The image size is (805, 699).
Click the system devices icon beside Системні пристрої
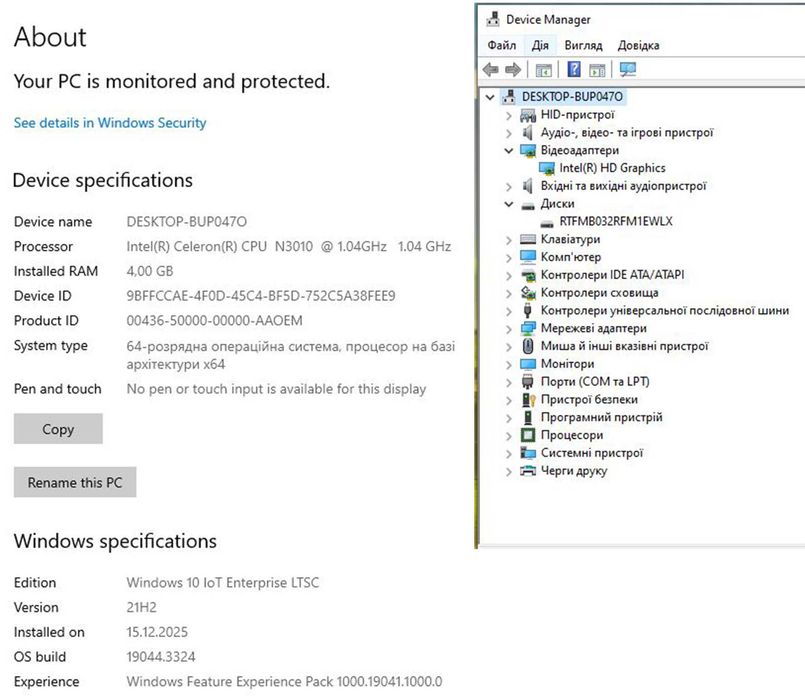point(528,453)
